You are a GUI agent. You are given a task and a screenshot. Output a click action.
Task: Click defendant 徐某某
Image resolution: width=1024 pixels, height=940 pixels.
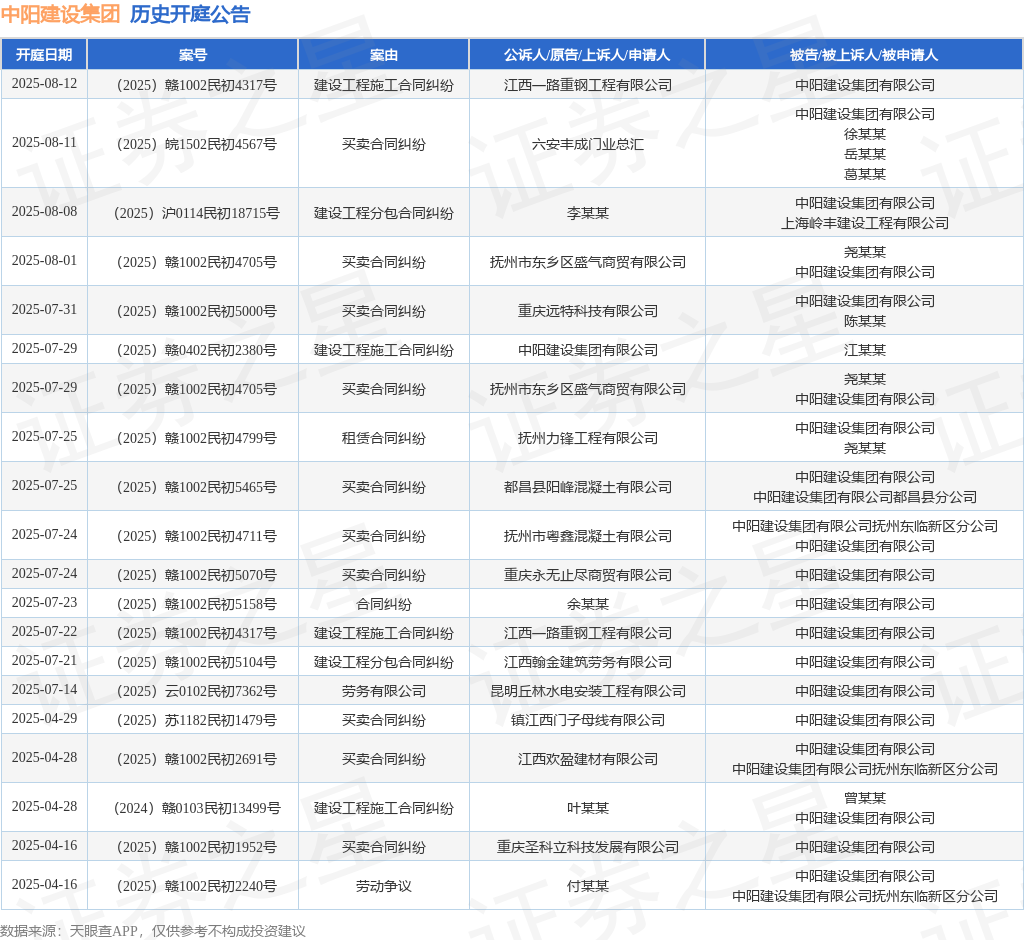pos(865,135)
